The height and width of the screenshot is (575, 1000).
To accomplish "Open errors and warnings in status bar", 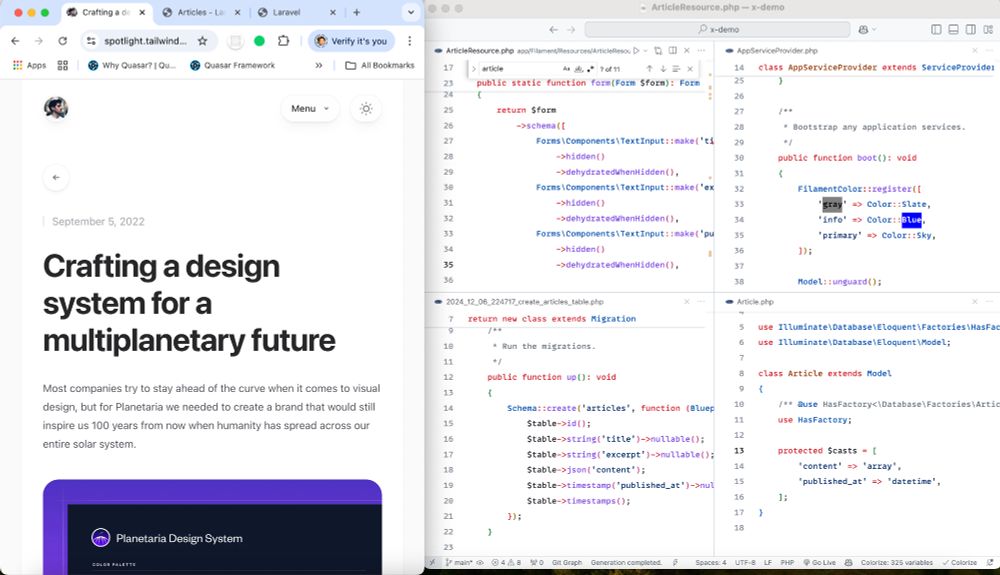I will click(506, 562).
